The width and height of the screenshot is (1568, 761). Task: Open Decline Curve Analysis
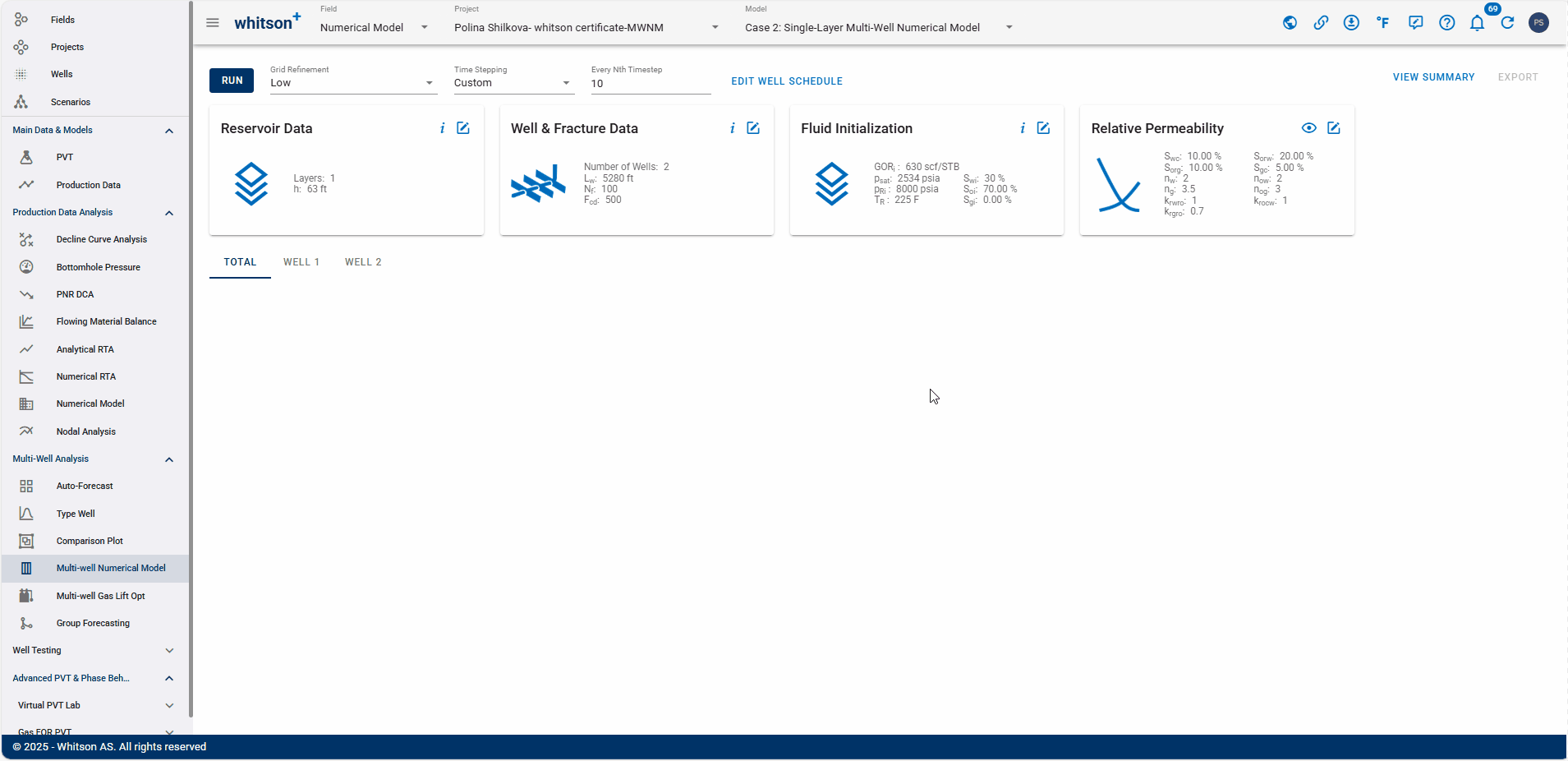[x=94, y=239]
